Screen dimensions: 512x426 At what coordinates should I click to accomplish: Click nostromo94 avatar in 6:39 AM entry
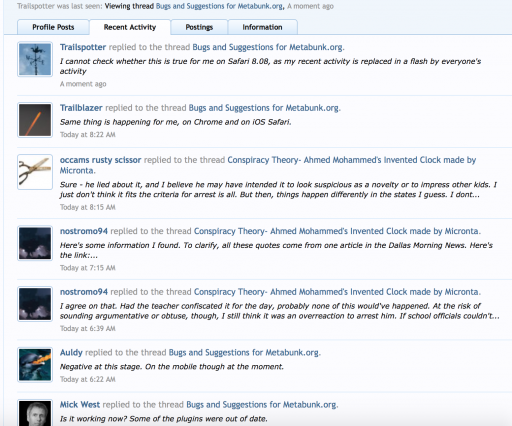[x=35, y=304]
